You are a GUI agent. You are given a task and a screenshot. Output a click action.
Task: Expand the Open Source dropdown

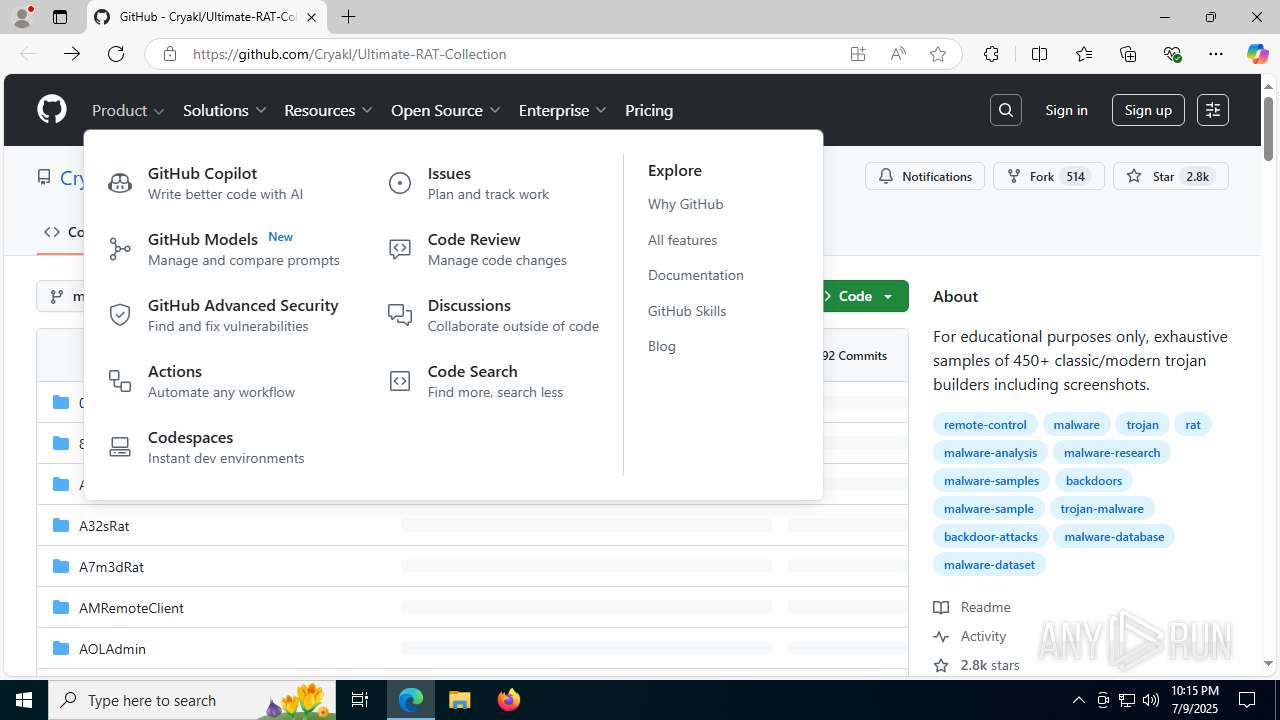(x=446, y=110)
